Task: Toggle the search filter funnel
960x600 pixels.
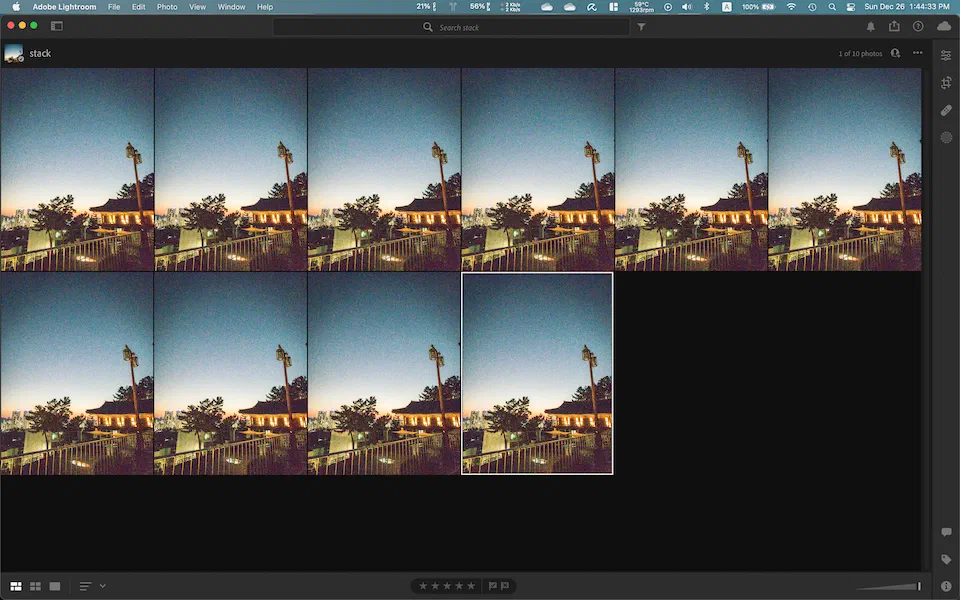Action: click(641, 27)
